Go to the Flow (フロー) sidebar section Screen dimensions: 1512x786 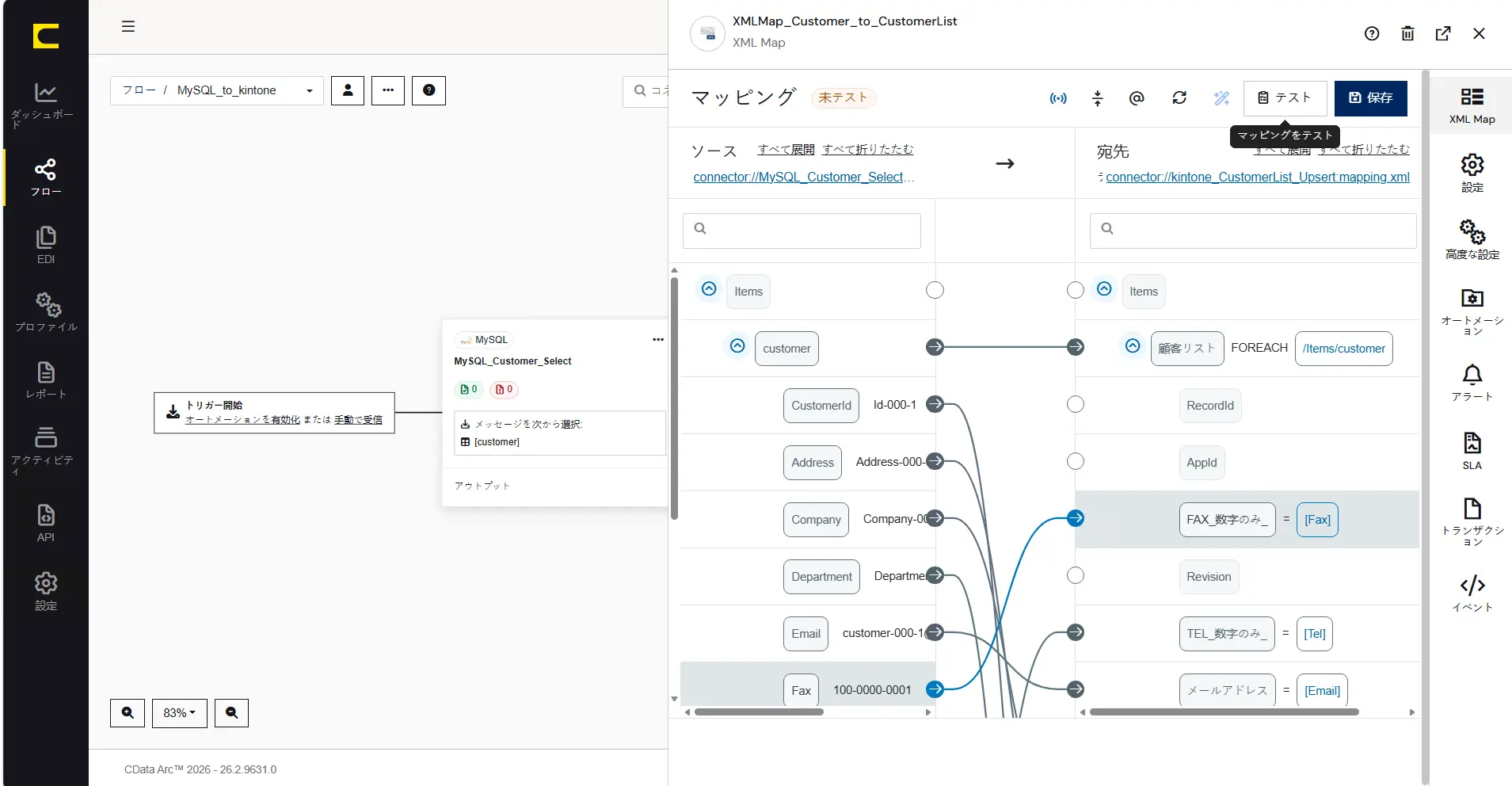click(45, 177)
